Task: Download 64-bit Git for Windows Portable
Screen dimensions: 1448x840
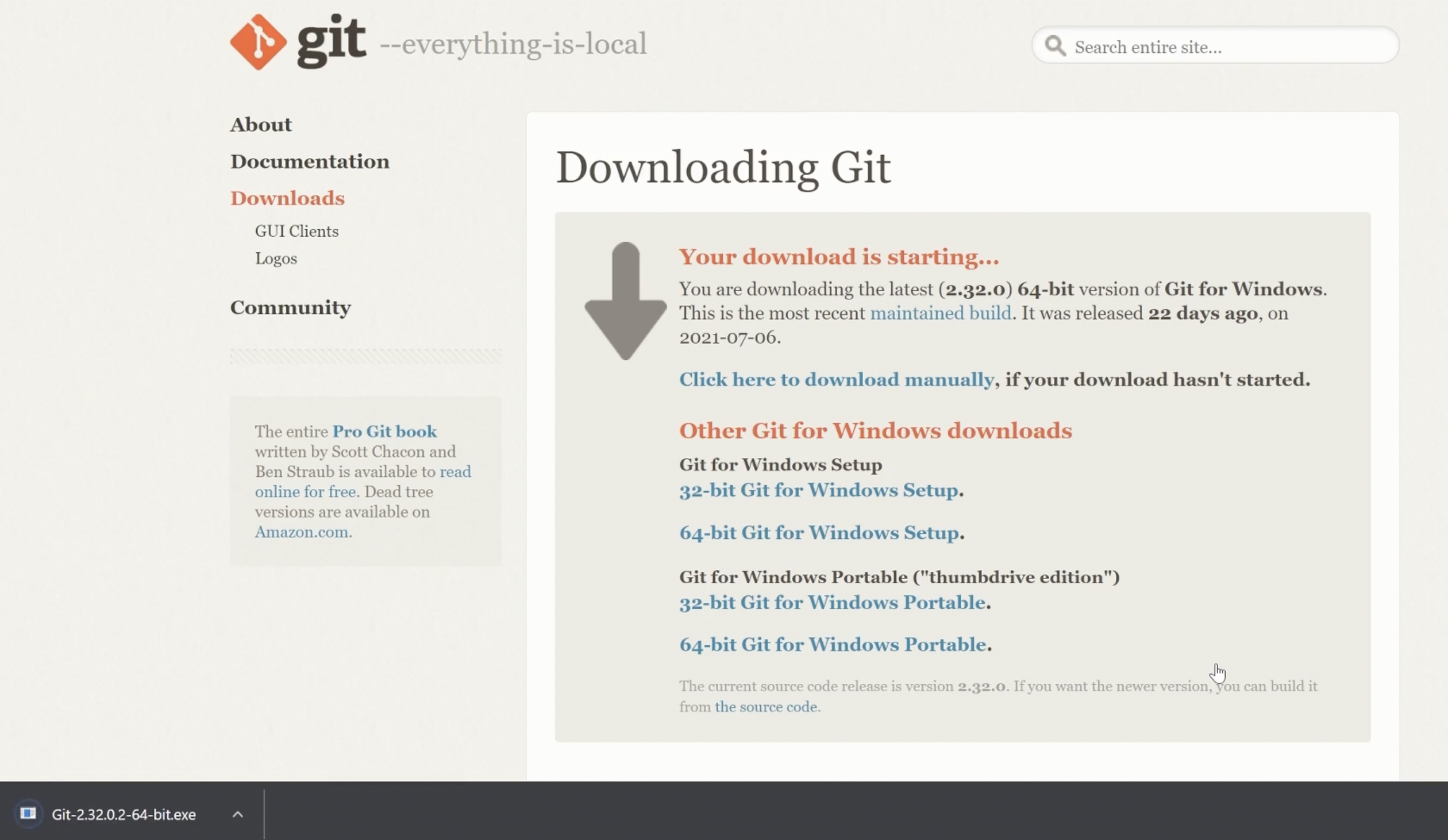Action: (833, 645)
